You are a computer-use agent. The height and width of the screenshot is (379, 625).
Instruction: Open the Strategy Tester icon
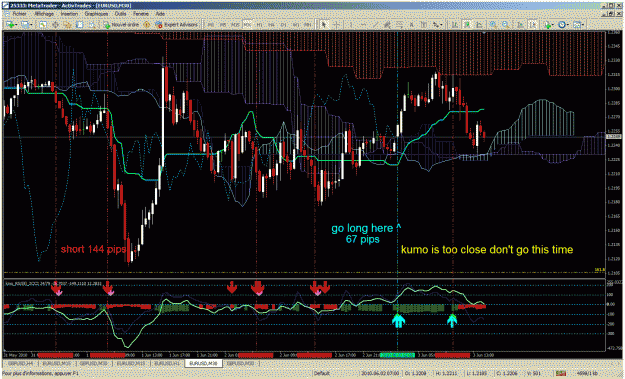point(92,25)
